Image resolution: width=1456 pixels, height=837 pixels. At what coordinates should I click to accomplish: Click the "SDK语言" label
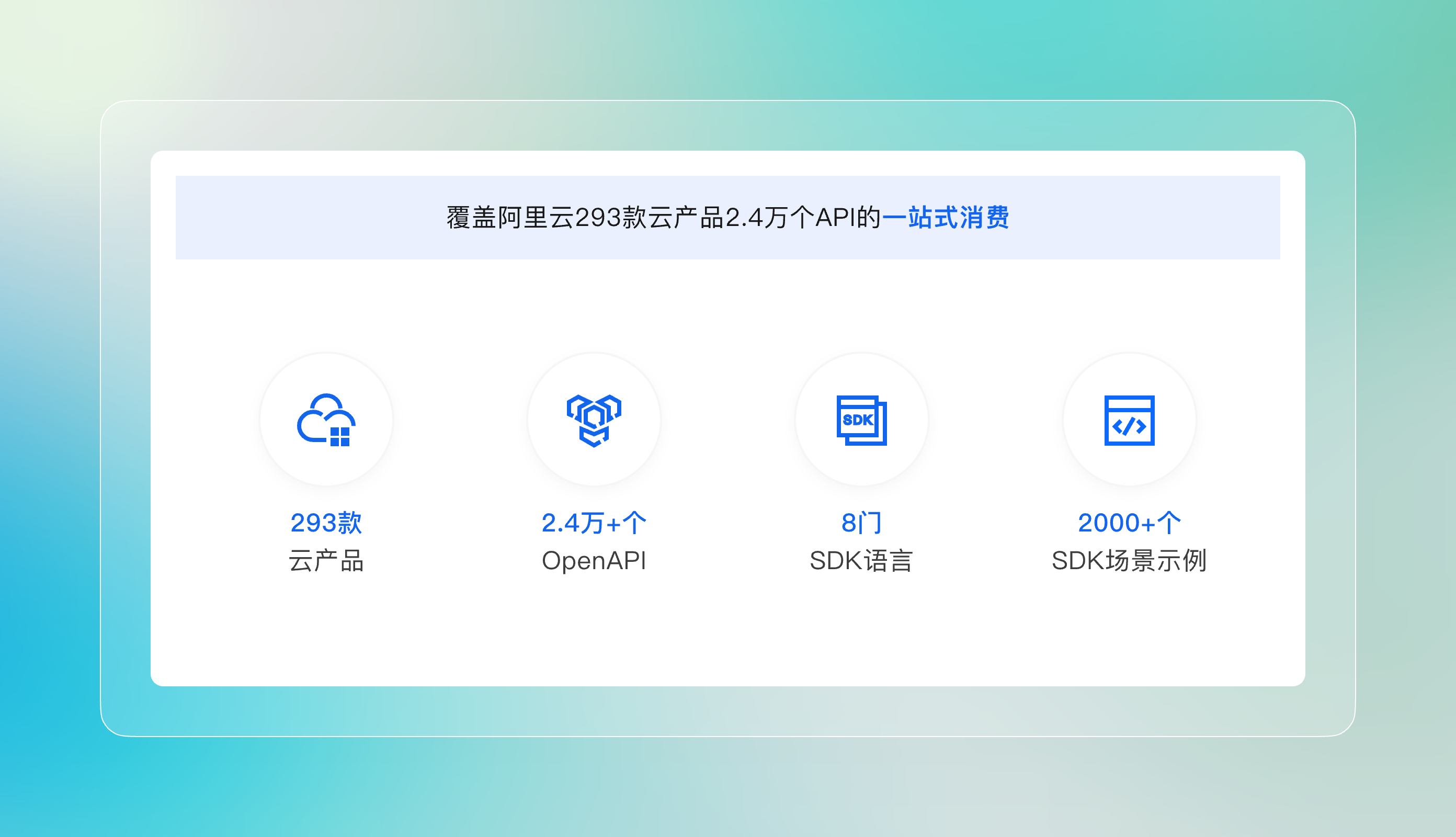pyautogui.click(x=861, y=560)
